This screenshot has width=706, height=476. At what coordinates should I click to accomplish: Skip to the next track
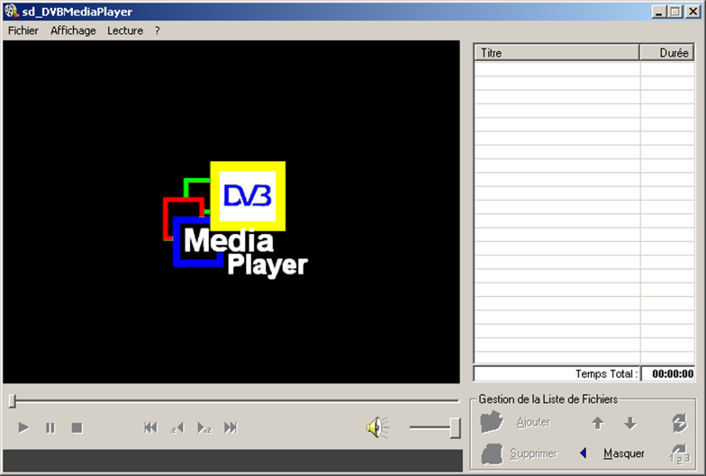[231, 427]
